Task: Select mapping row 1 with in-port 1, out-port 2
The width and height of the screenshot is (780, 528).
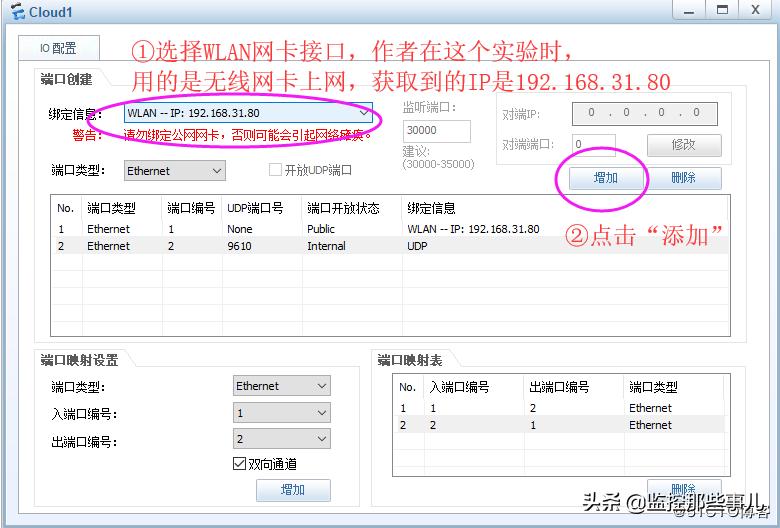Action: (x=560, y=408)
